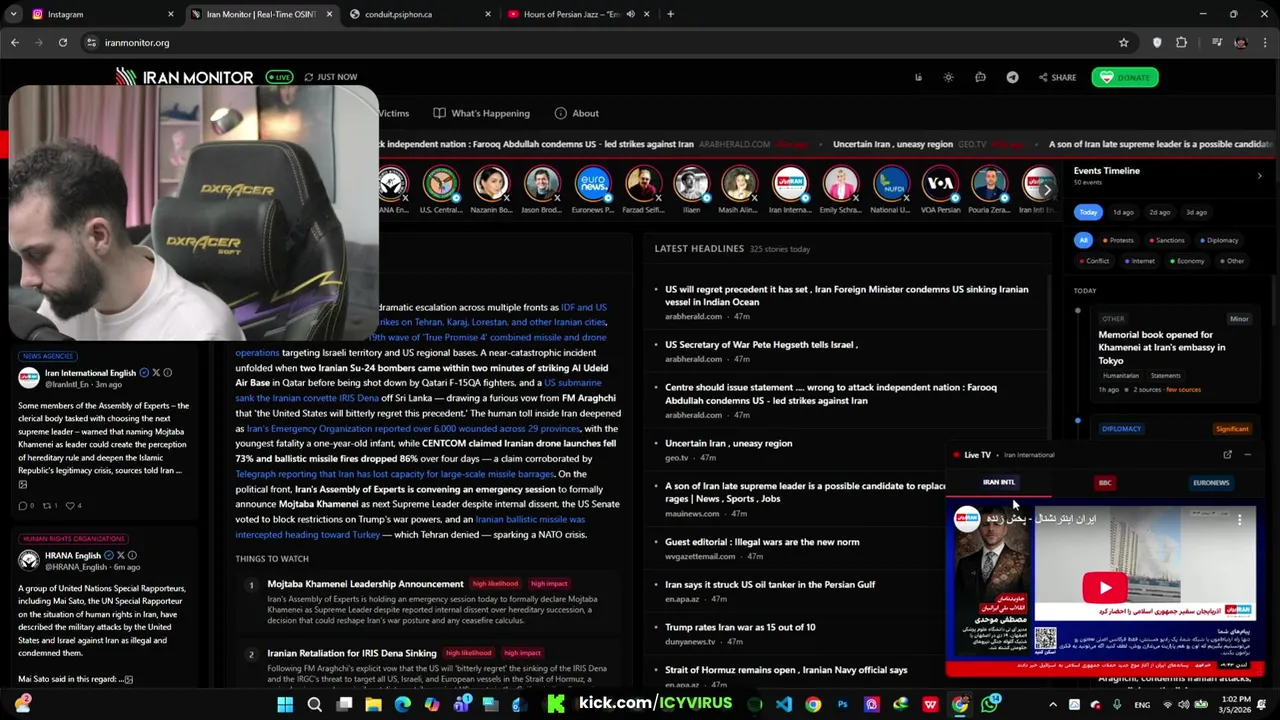The height and width of the screenshot is (720, 1280).
Task: Open the VOA Persian source avatar
Action: point(940,184)
